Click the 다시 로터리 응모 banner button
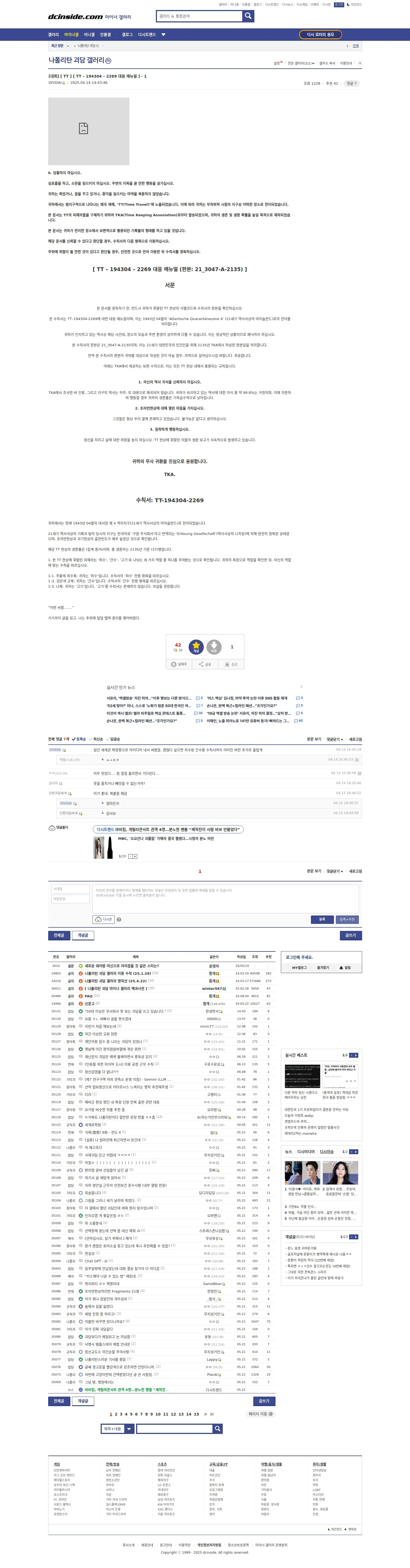This screenshot has height=1568, width=410. click(x=320, y=35)
